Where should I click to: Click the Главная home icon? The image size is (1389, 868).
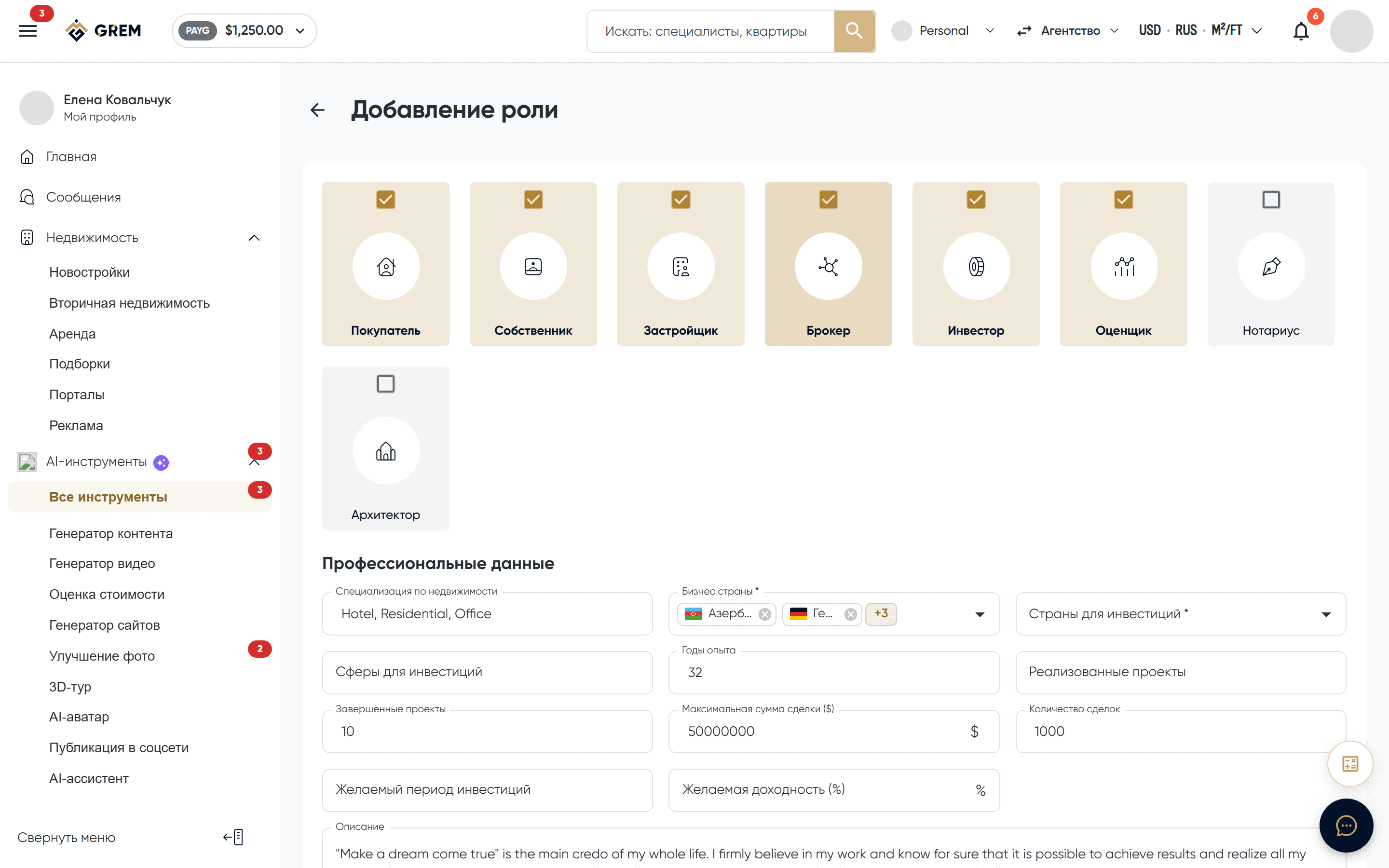tap(27, 157)
